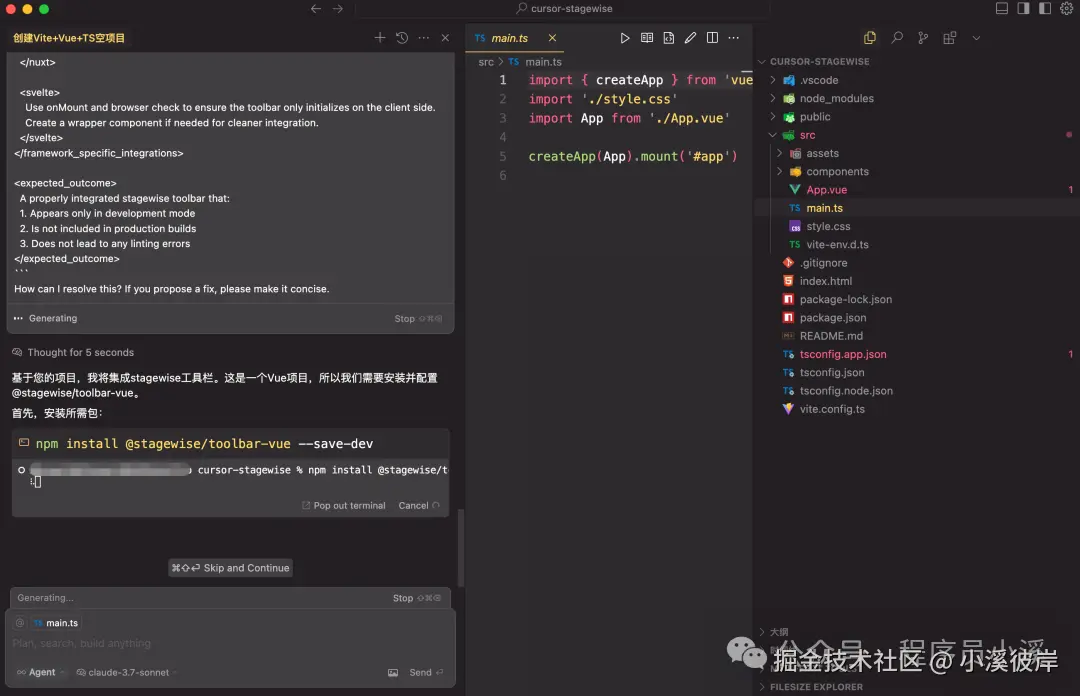The width and height of the screenshot is (1080, 696).
Task: Open the Search icon in activity bar
Action: 898,37
